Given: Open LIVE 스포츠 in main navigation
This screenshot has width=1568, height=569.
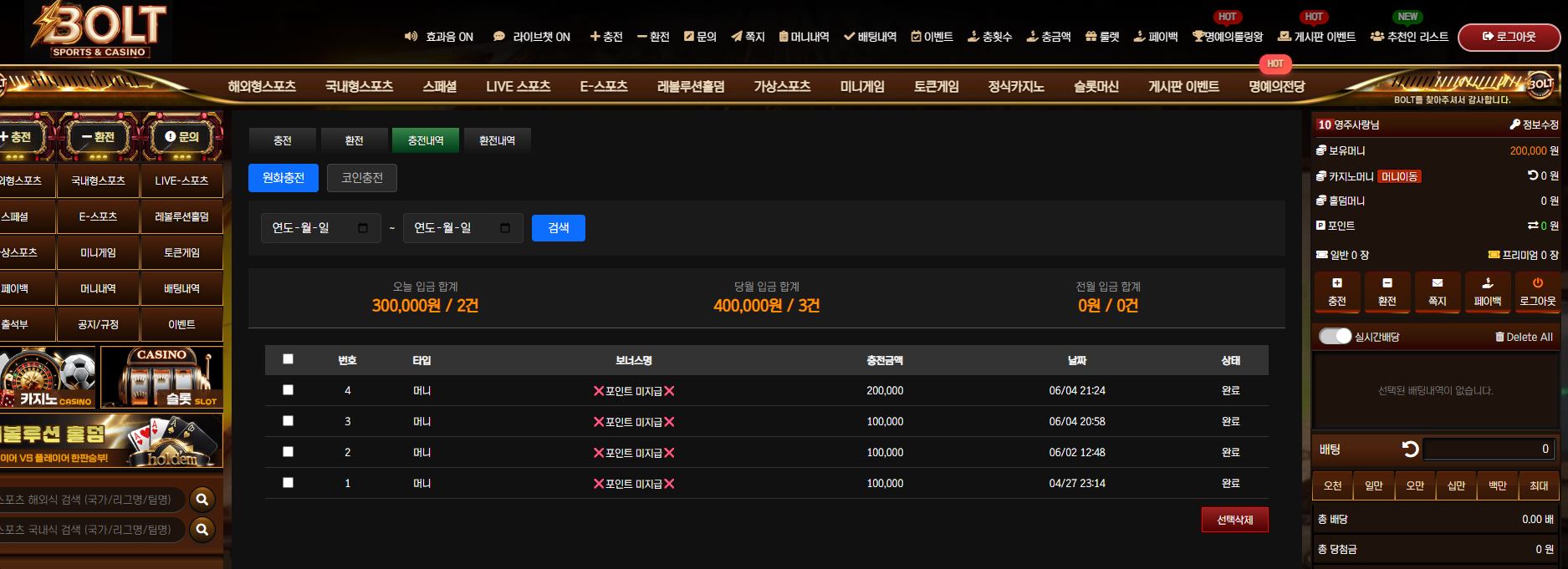Looking at the screenshot, I should [x=518, y=86].
